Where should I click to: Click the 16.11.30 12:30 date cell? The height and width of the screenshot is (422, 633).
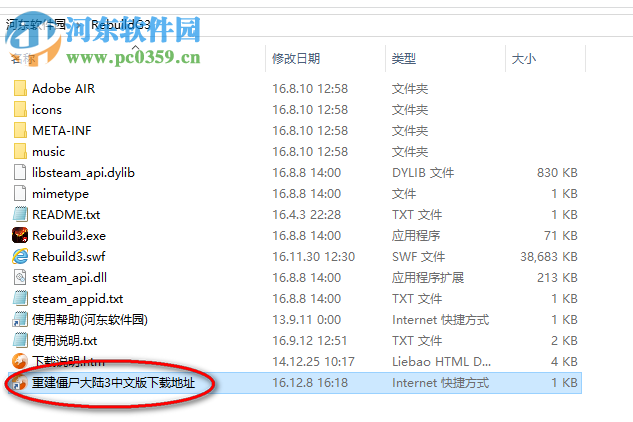(314, 256)
